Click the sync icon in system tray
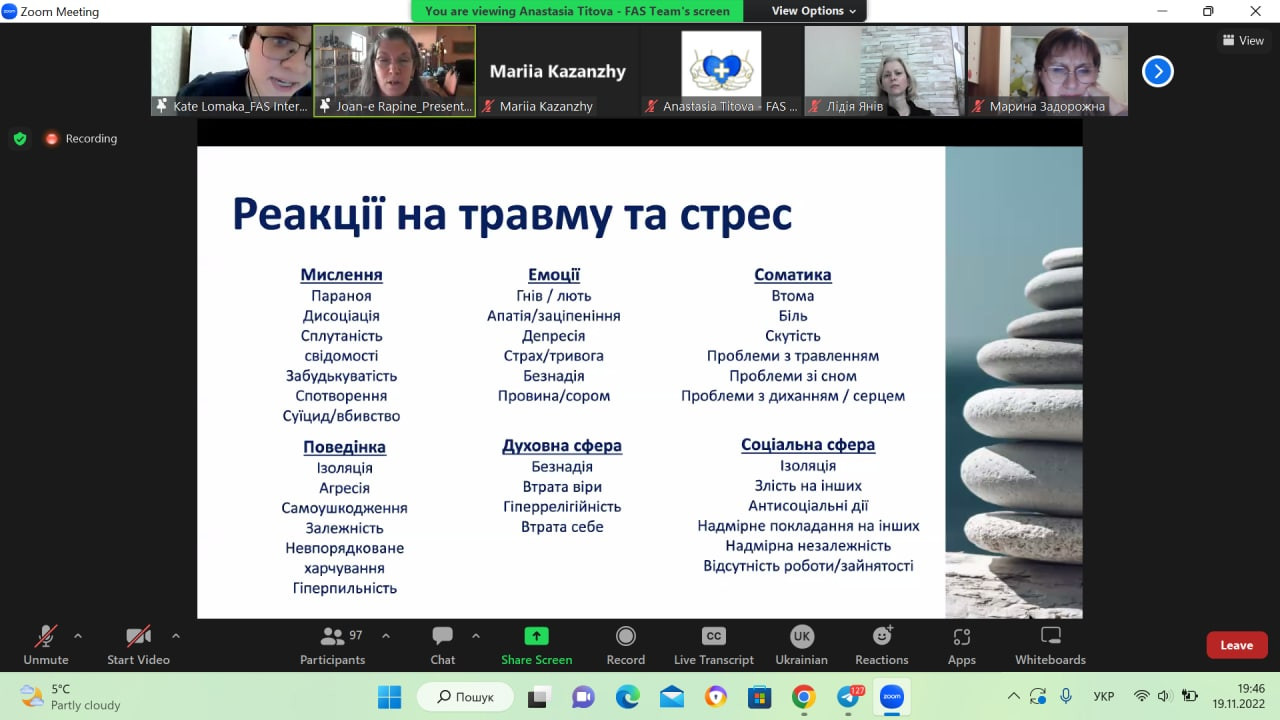 click(1039, 696)
